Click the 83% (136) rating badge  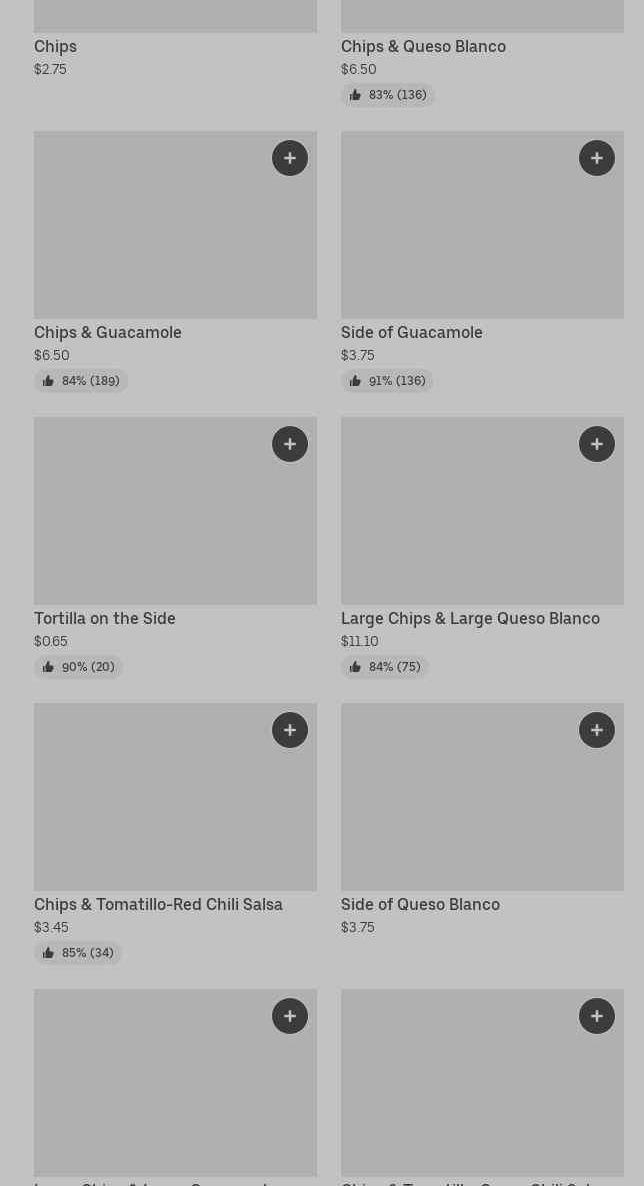[x=388, y=95]
